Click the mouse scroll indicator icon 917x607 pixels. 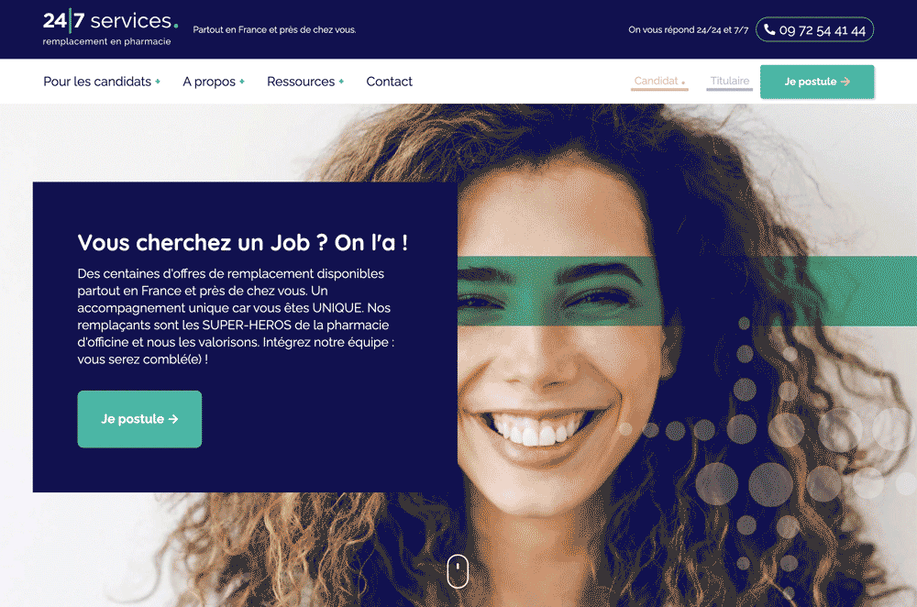(458, 571)
